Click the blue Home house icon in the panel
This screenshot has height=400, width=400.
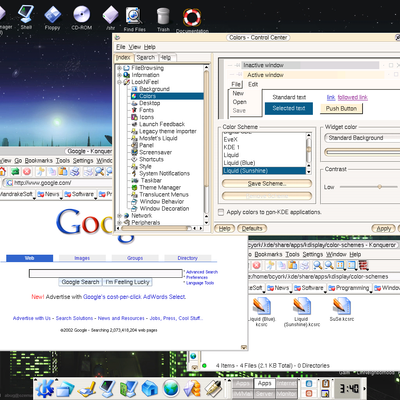149,388
